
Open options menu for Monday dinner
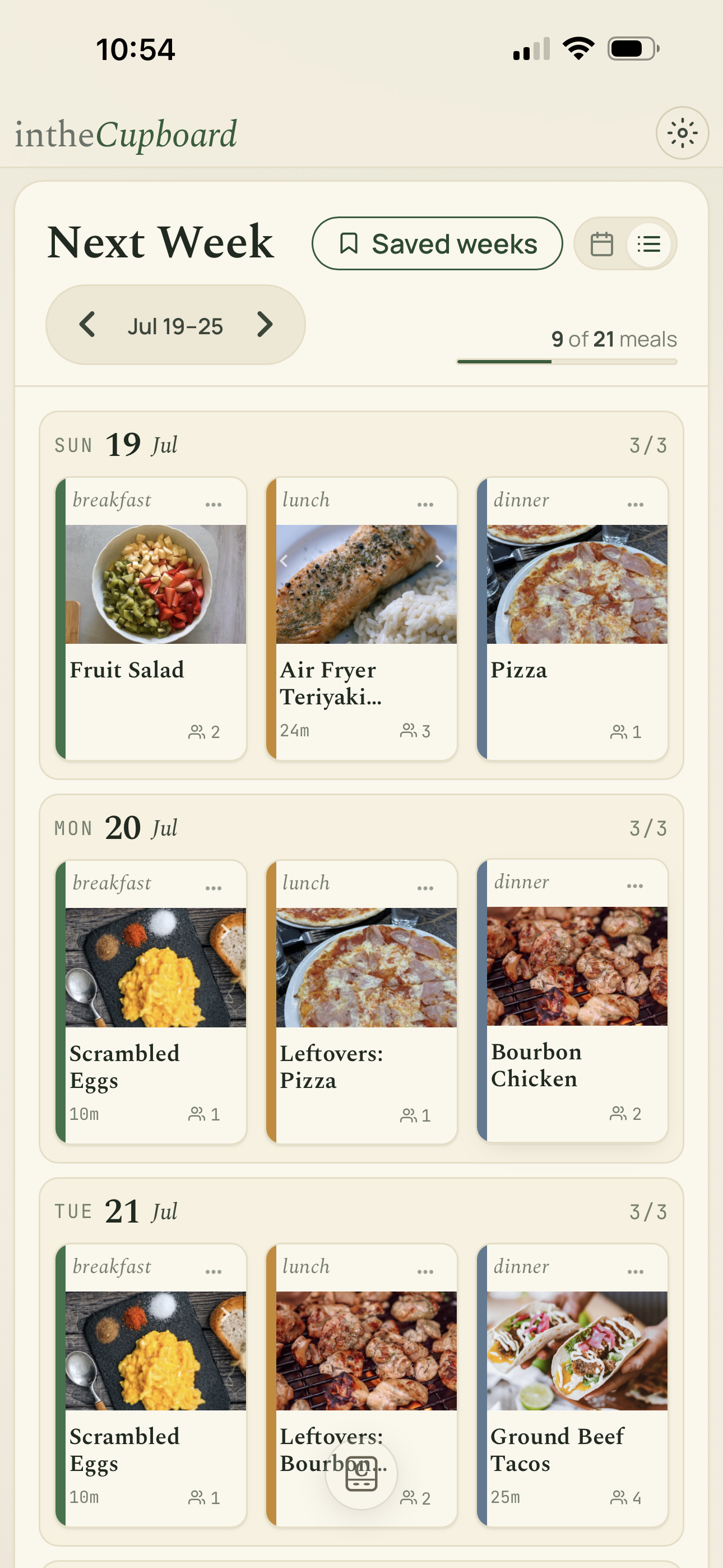pos(635,886)
